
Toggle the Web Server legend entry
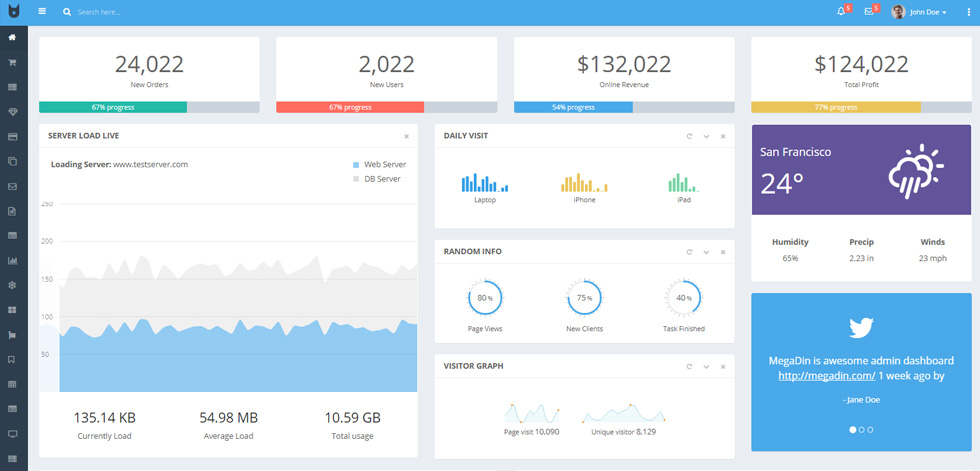coord(379,165)
